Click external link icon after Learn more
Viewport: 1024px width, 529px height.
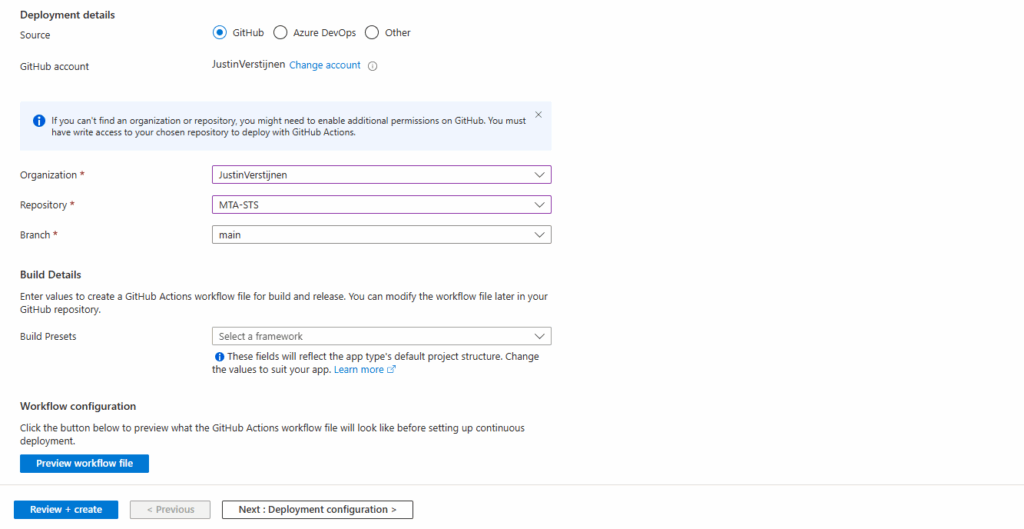point(391,369)
